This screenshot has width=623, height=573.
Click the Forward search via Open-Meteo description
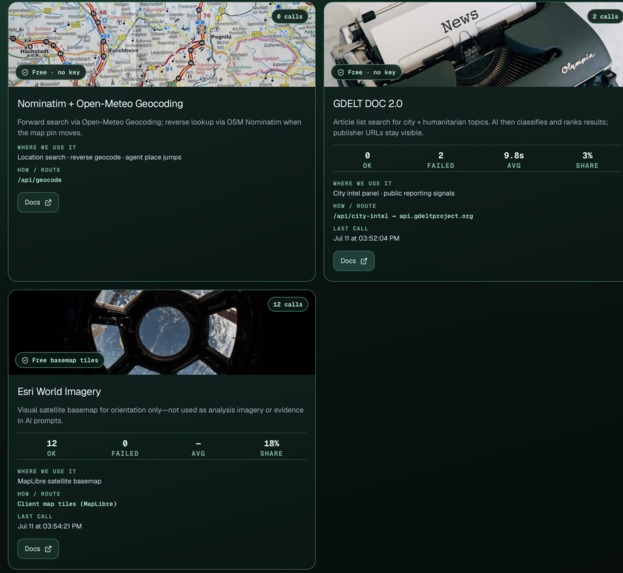[x=159, y=127]
